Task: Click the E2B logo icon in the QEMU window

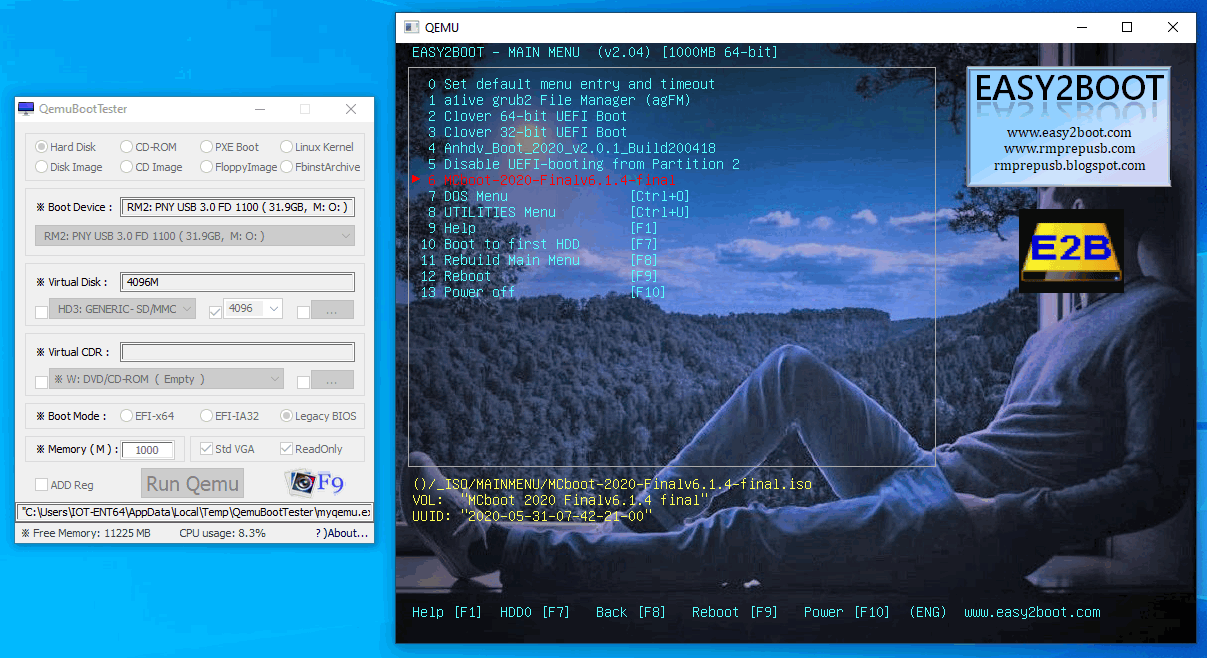Action: pos(1071,250)
